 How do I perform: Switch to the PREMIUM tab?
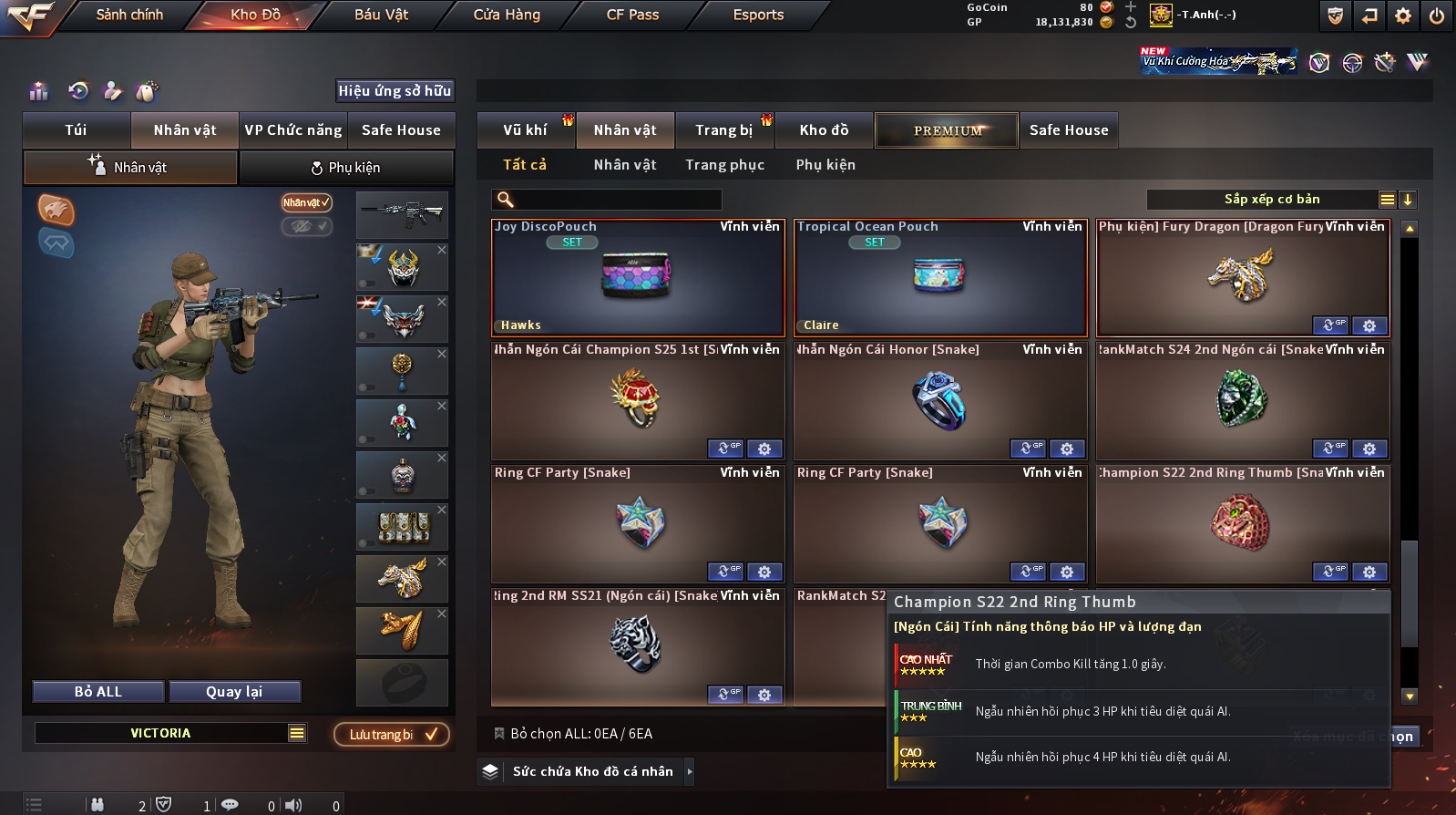coord(947,130)
